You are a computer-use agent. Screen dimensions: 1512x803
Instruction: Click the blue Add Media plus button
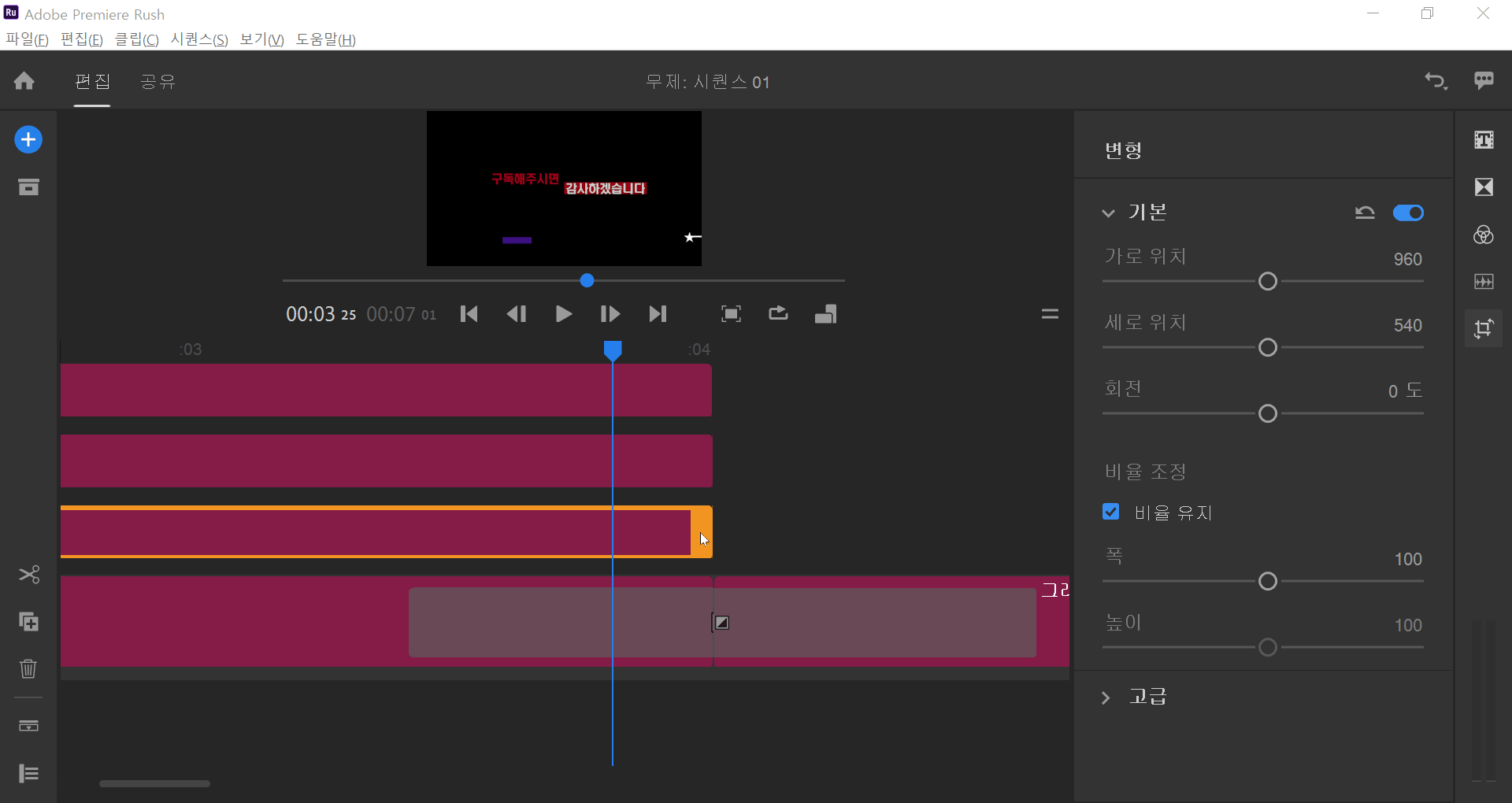[x=28, y=140]
